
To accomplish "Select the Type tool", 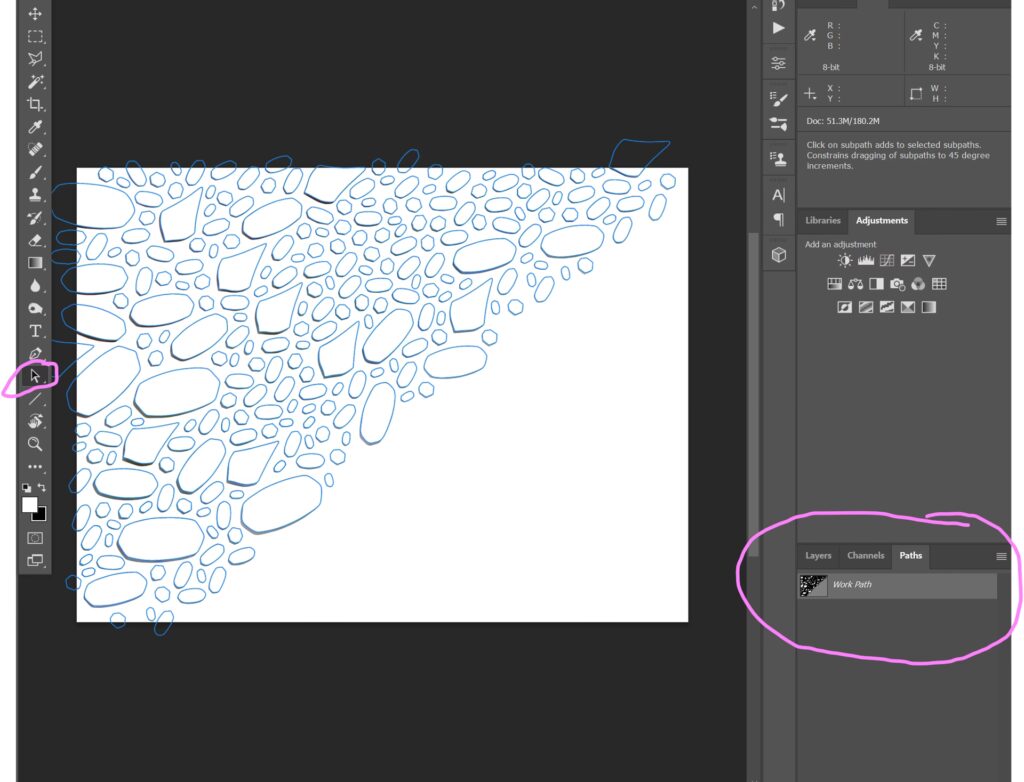I will (x=35, y=330).
